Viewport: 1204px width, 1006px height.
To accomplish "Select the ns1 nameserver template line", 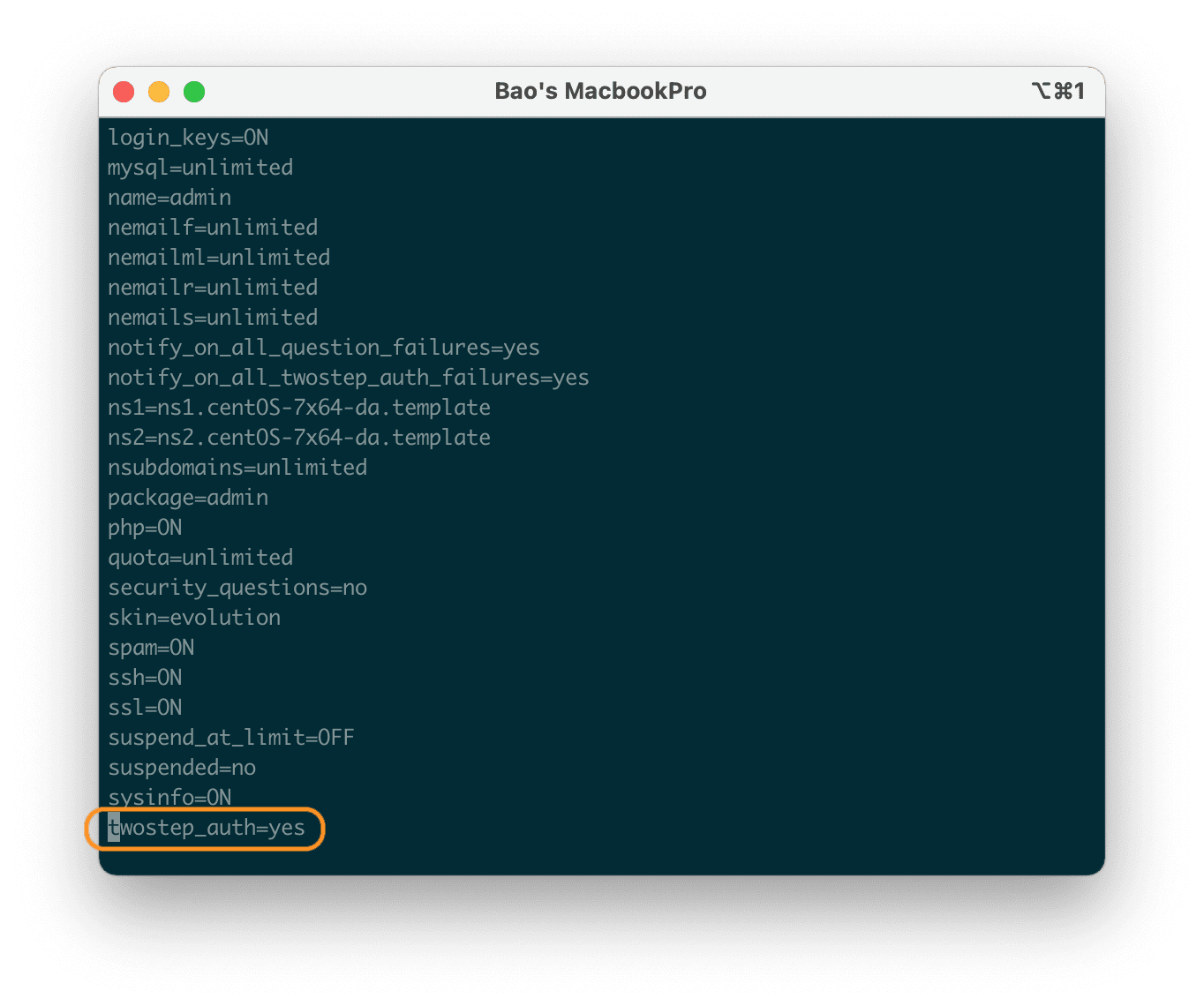I will (299, 407).
